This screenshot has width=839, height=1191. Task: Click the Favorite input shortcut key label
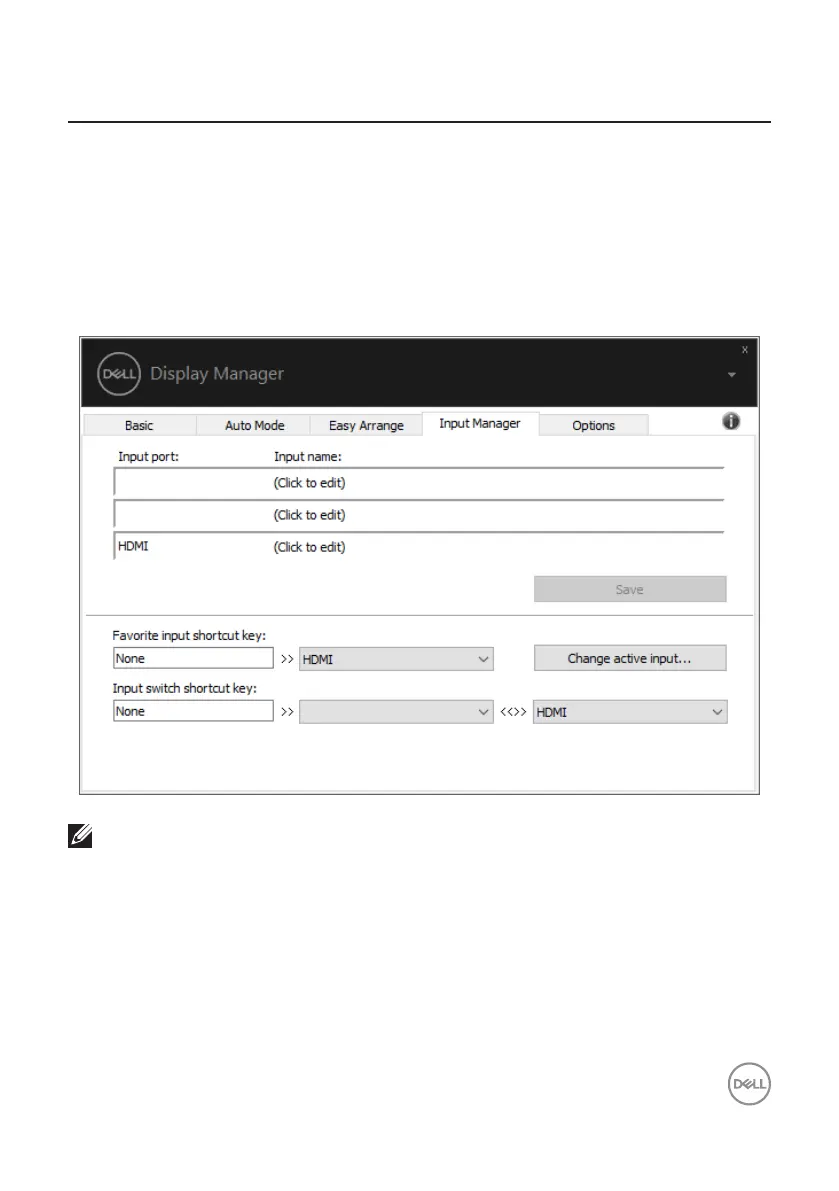[x=189, y=636]
